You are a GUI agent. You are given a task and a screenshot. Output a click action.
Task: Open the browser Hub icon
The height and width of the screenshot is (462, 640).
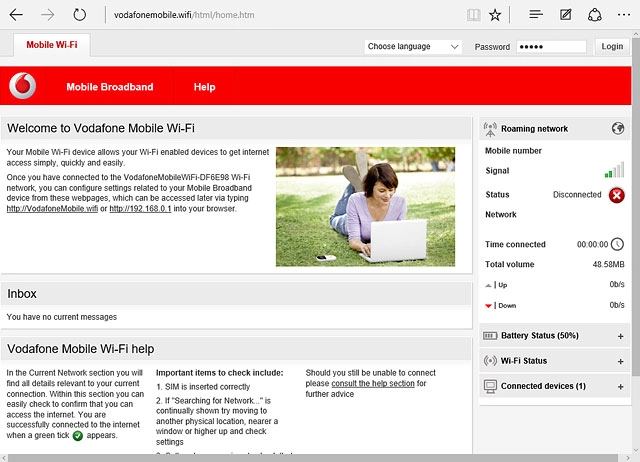[x=536, y=15]
